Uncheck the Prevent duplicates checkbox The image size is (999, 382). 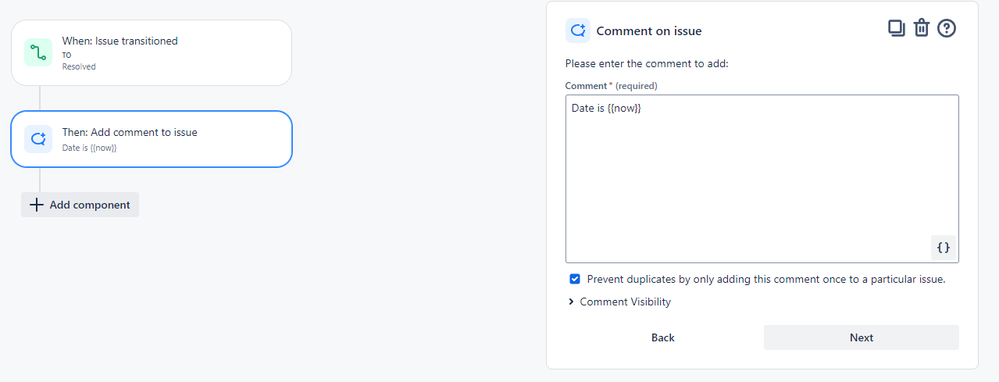pos(575,279)
